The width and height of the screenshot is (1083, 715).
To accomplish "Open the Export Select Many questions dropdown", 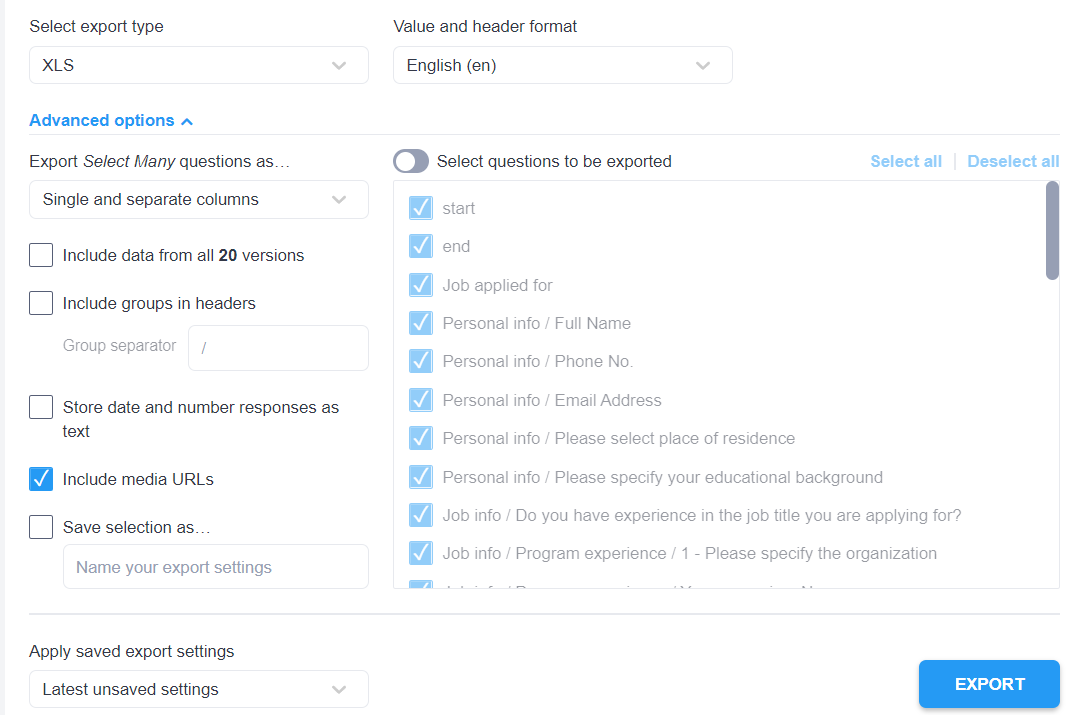I will [198, 199].
